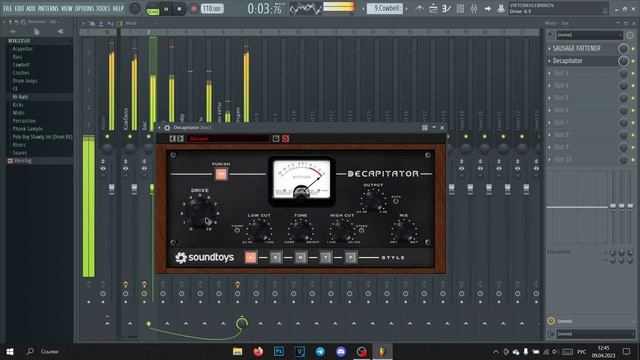Click the Decapitator MIX knob
The width and height of the screenshot is (640, 360).
(x=403, y=231)
